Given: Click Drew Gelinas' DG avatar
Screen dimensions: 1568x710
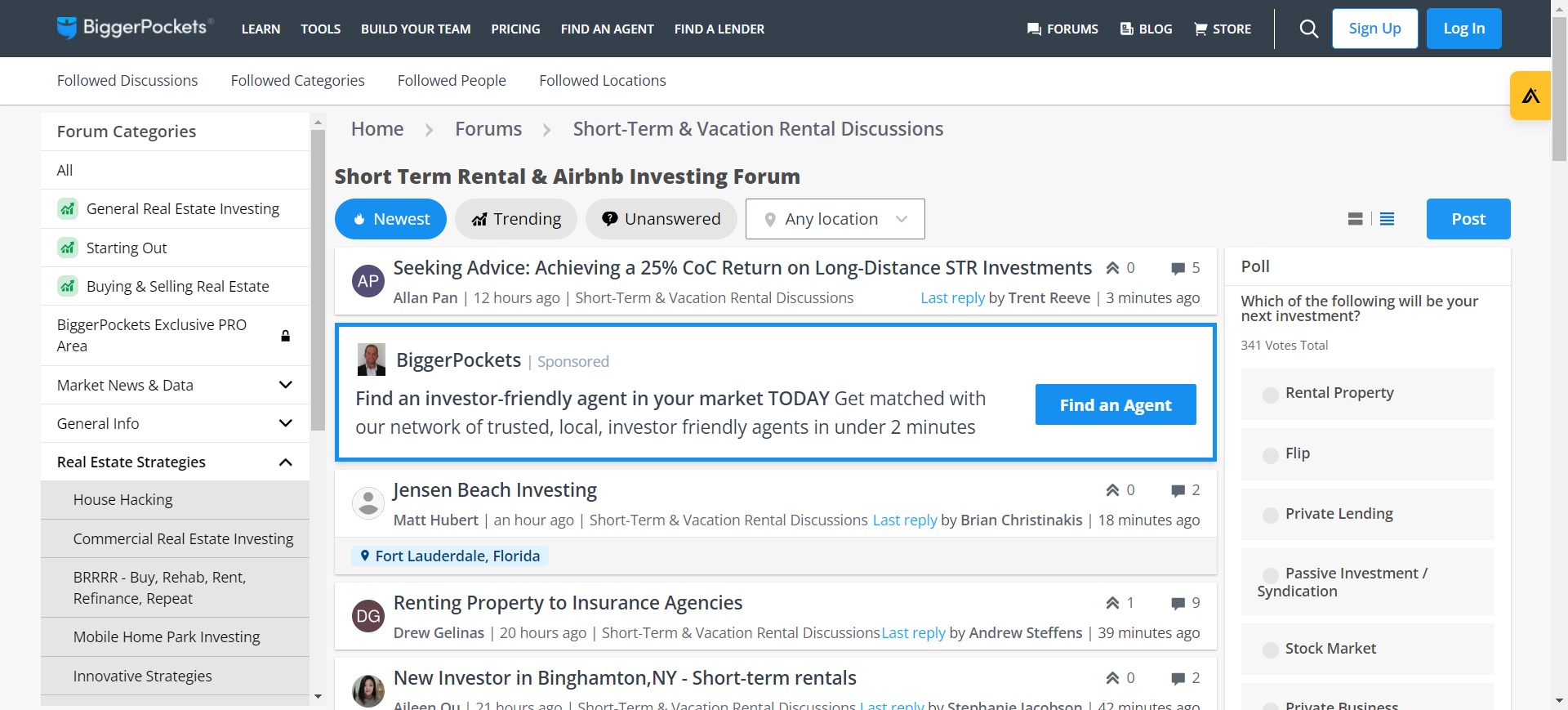Looking at the screenshot, I should click(x=368, y=616).
